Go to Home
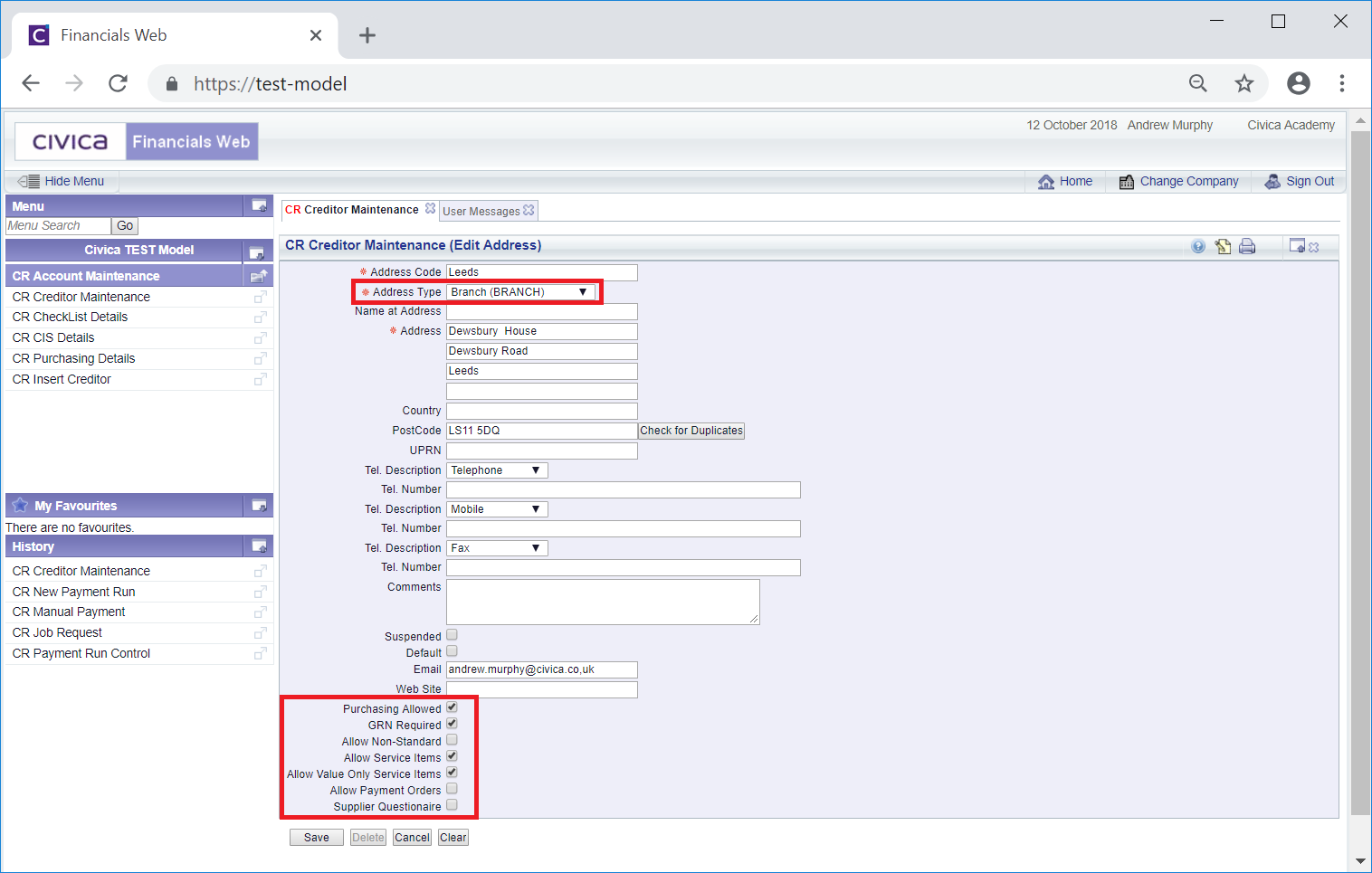The width and height of the screenshot is (1372, 873). pos(1065,181)
